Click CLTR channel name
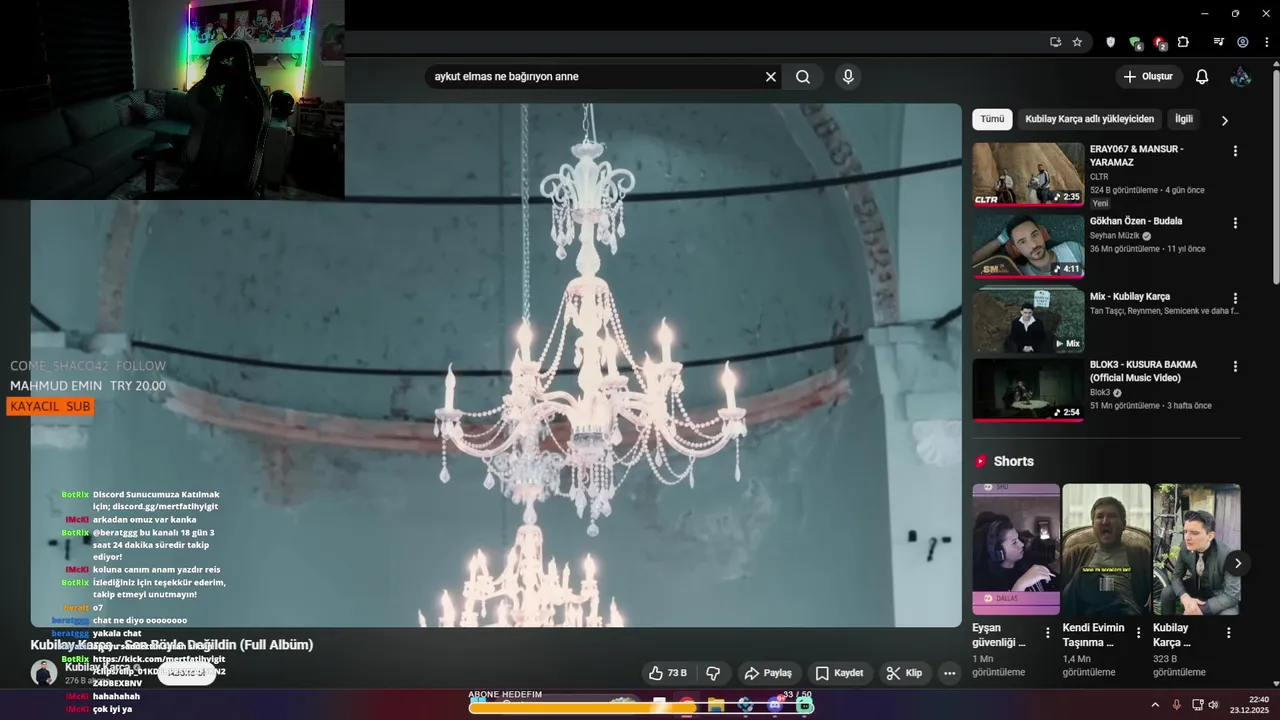This screenshot has height=720, width=1280. click(x=1099, y=177)
